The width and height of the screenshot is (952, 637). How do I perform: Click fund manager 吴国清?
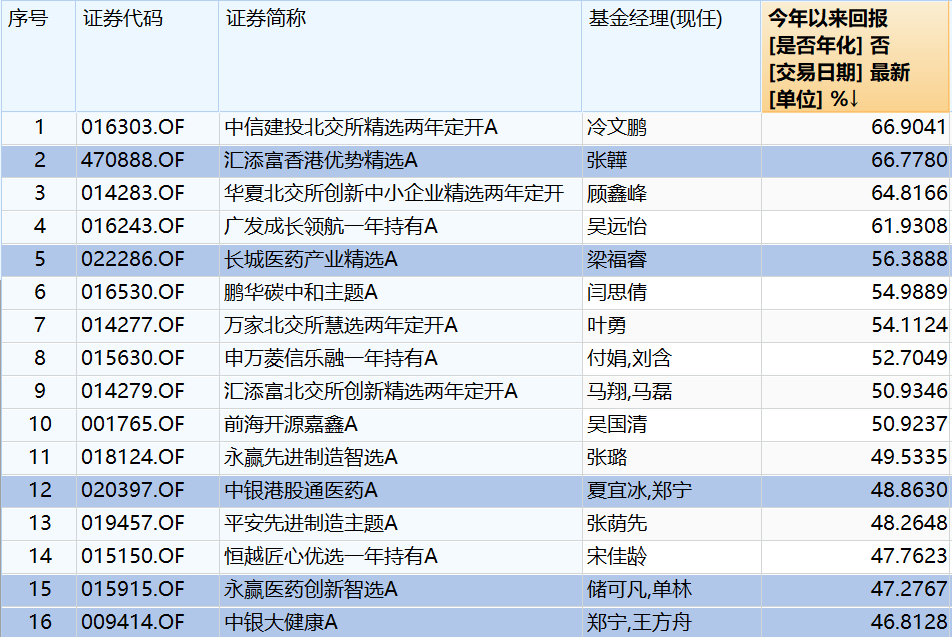(617, 424)
